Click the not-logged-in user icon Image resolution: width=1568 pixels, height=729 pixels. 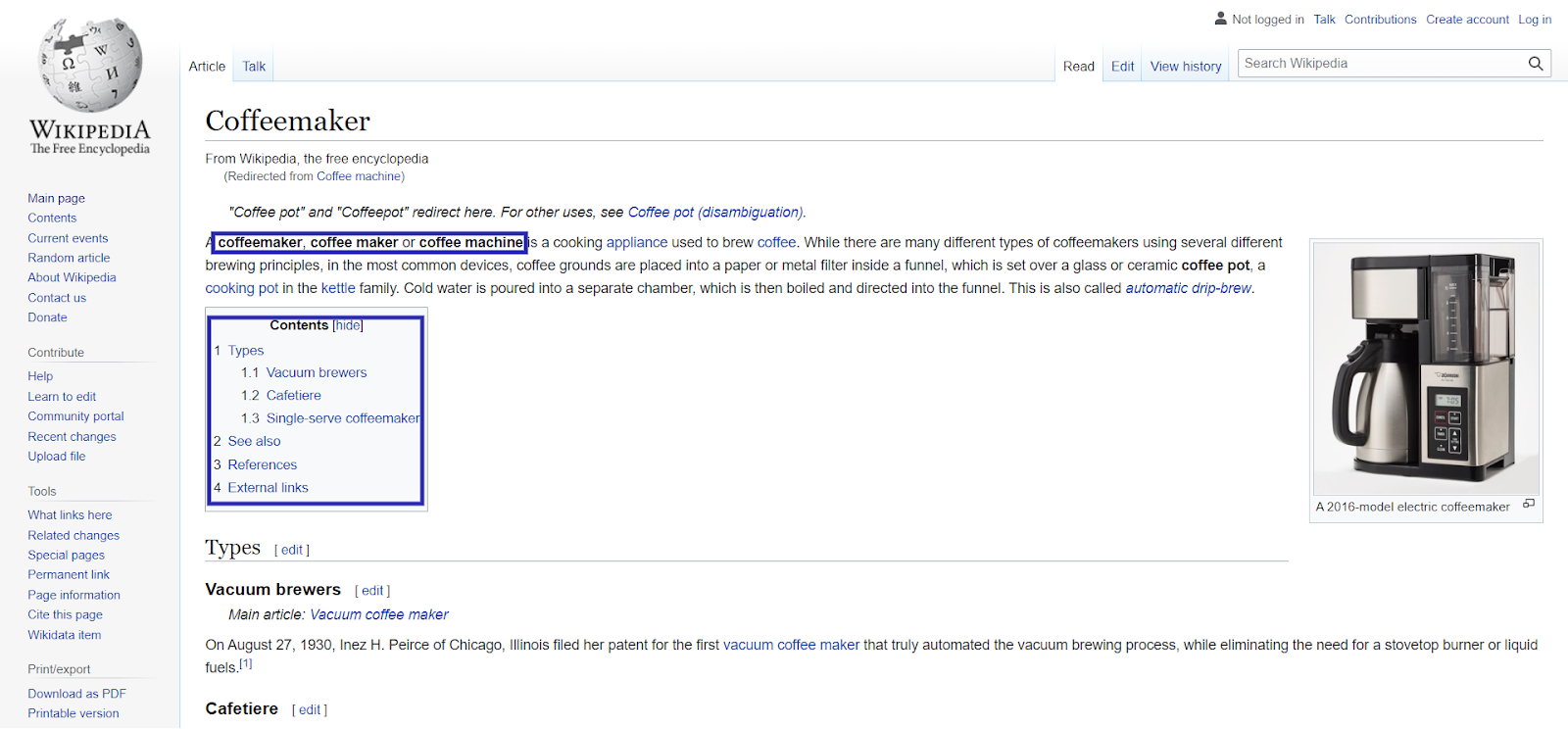point(1220,19)
